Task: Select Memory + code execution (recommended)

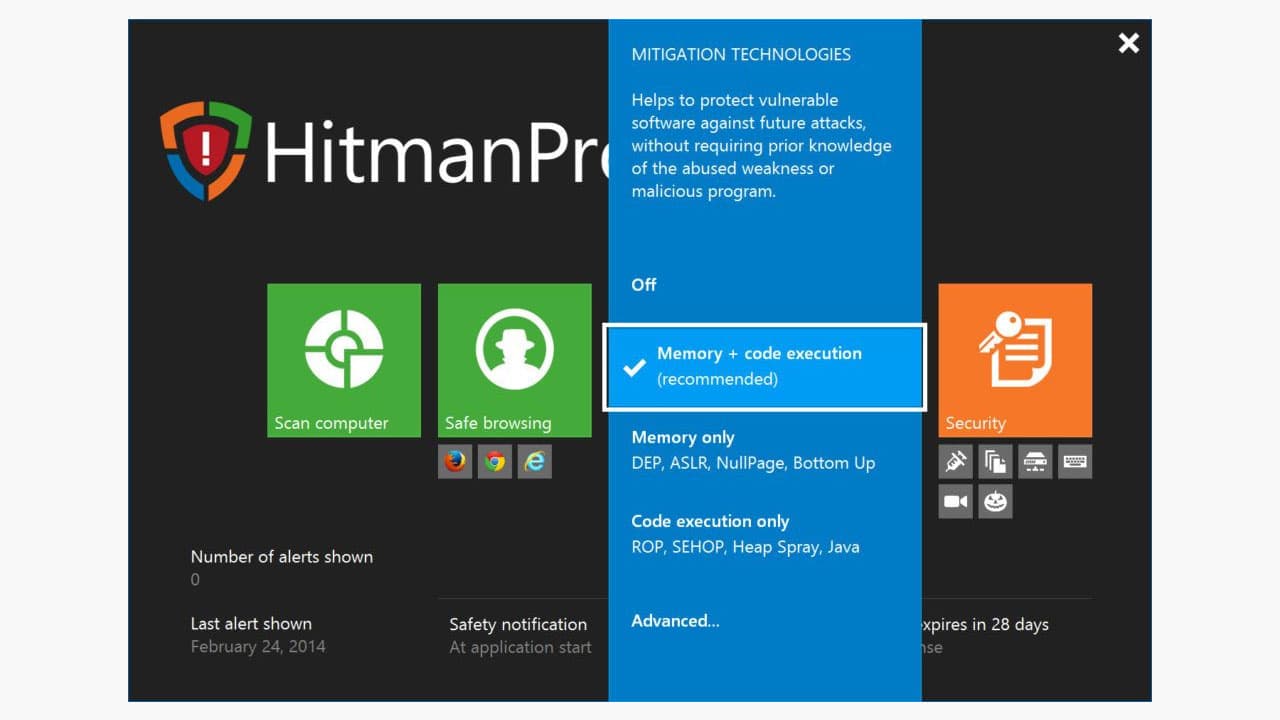Action: coord(763,366)
